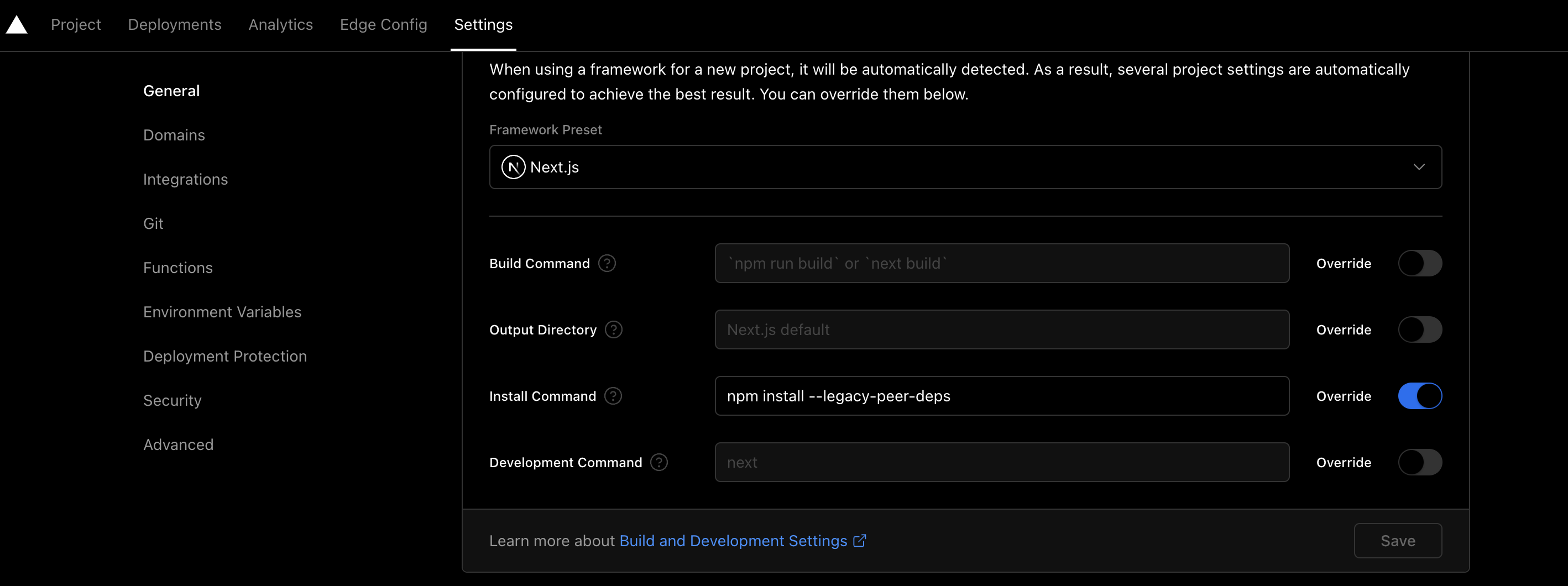Click the Development Command input field
The height and width of the screenshot is (586, 1568).
tap(1002, 462)
